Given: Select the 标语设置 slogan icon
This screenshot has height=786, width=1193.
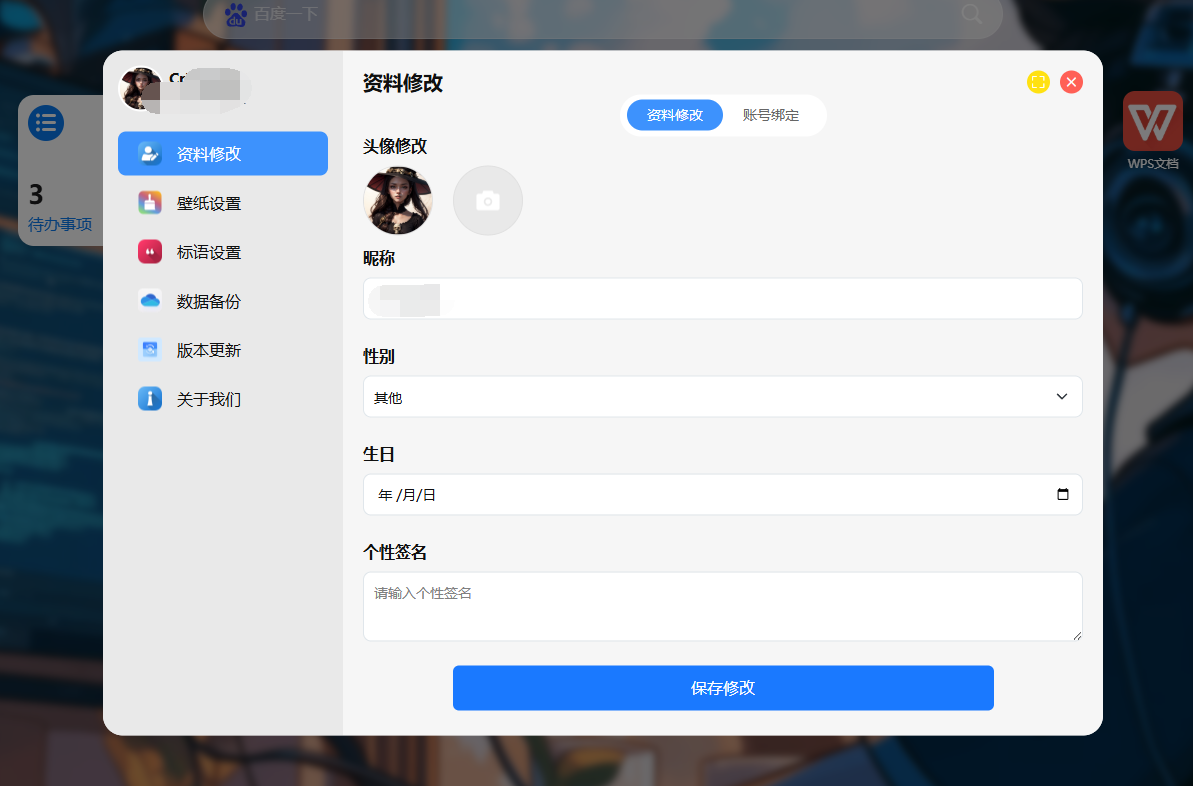Looking at the screenshot, I should click(150, 252).
